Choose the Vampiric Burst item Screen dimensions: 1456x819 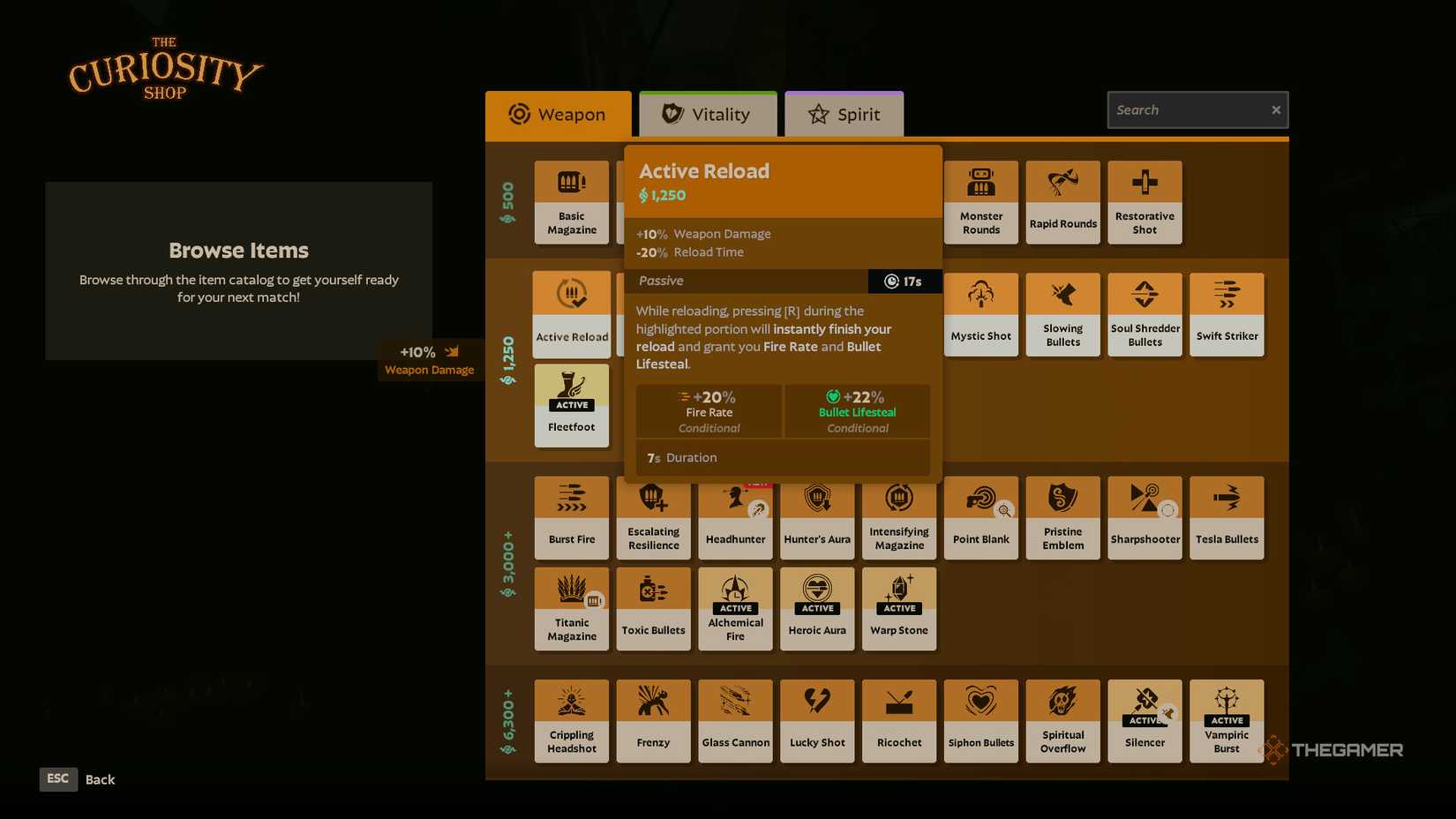(1227, 721)
